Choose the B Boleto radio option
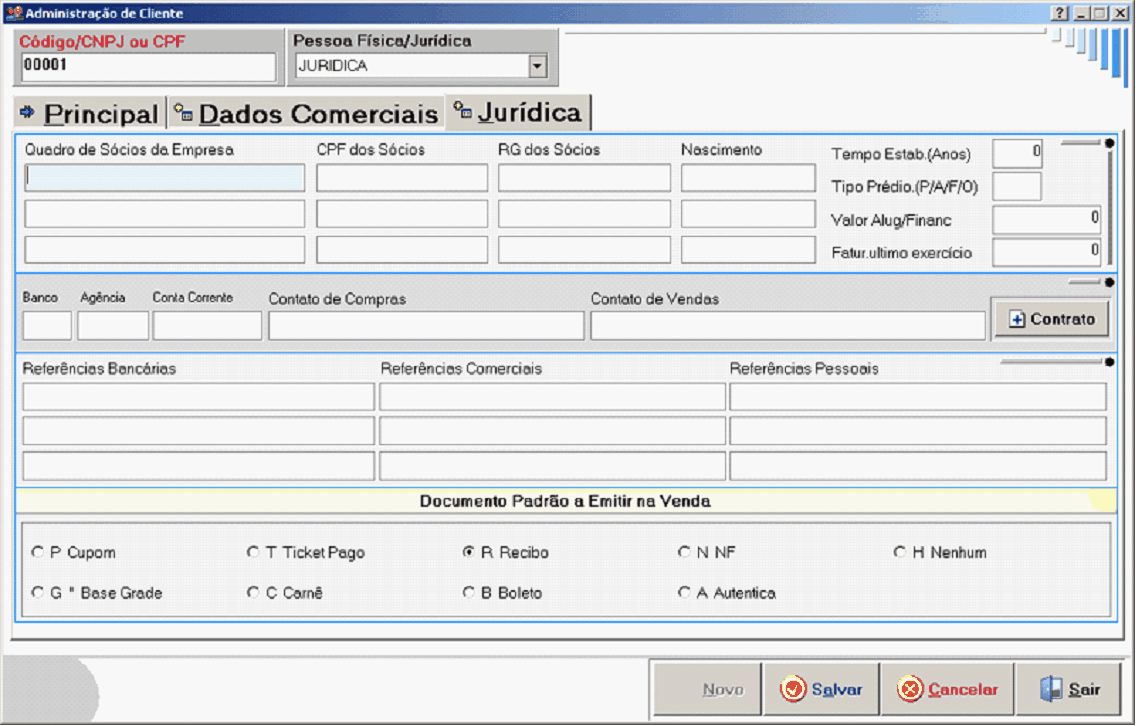 tap(468, 593)
